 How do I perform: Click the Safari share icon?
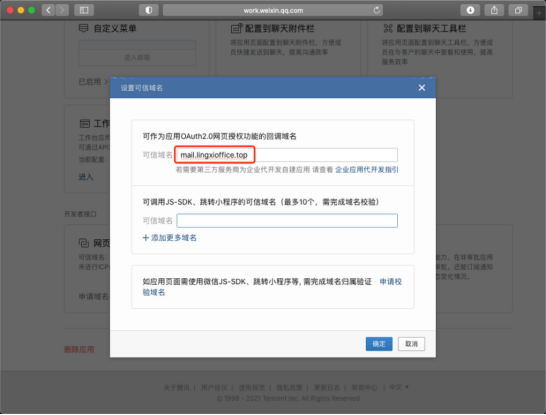click(494, 10)
